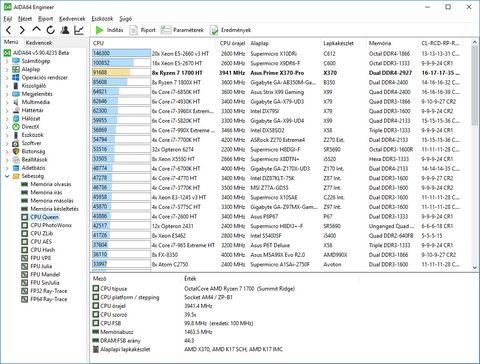Sort by CPU órajel column header

[232, 43]
